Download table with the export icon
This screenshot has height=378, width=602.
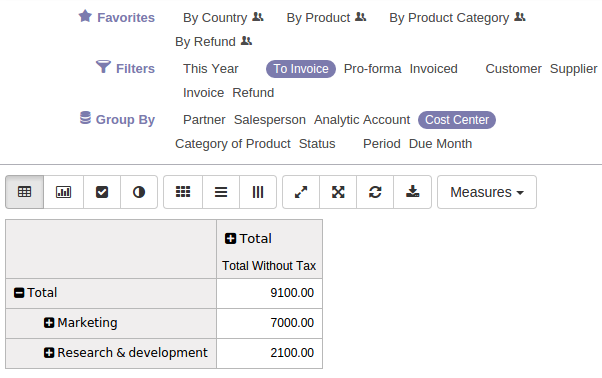[413, 192]
